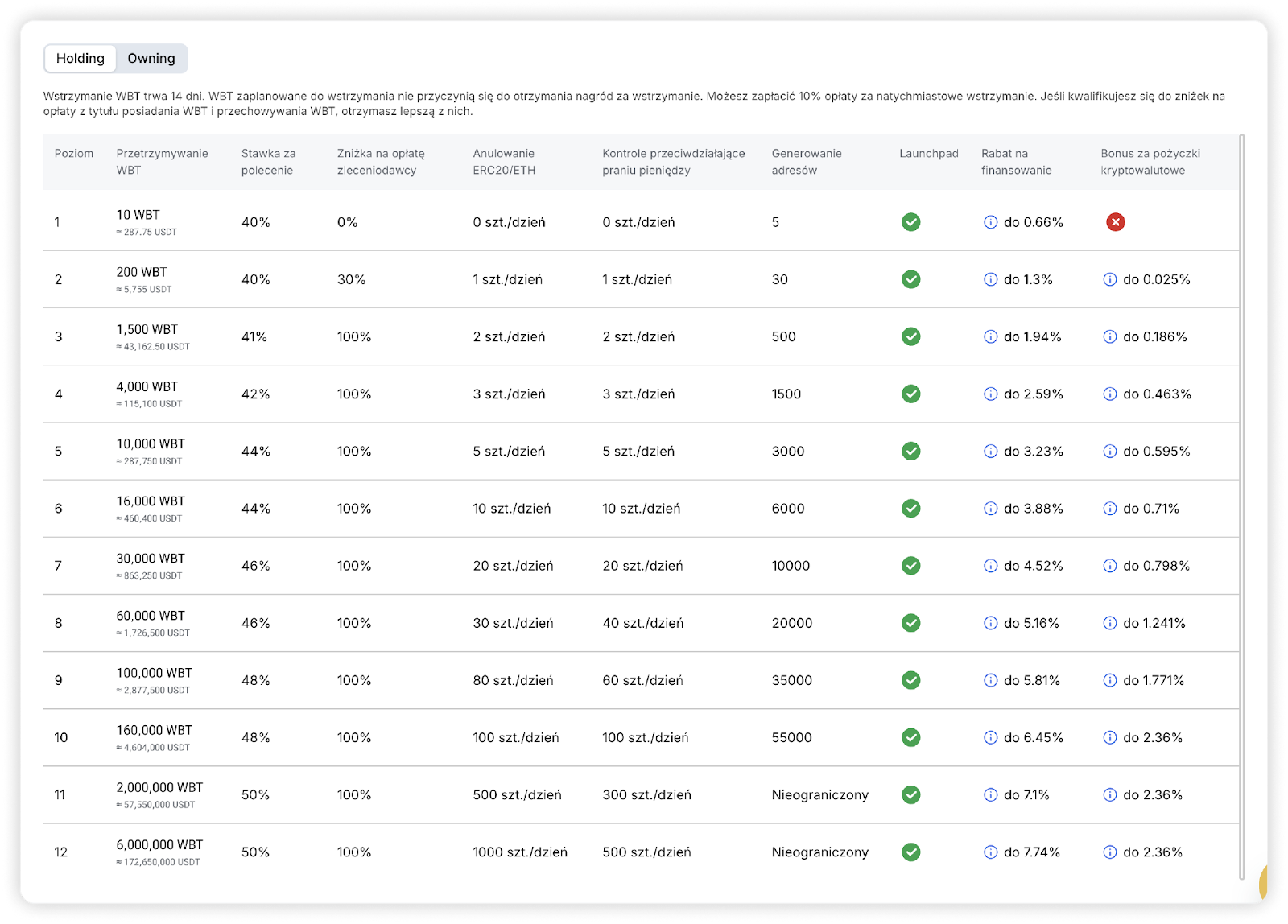Viewport: 1288px width, 924px height.
Task: Click the 2,000,000 WBT level 11 cell
Action: (159, 787)
